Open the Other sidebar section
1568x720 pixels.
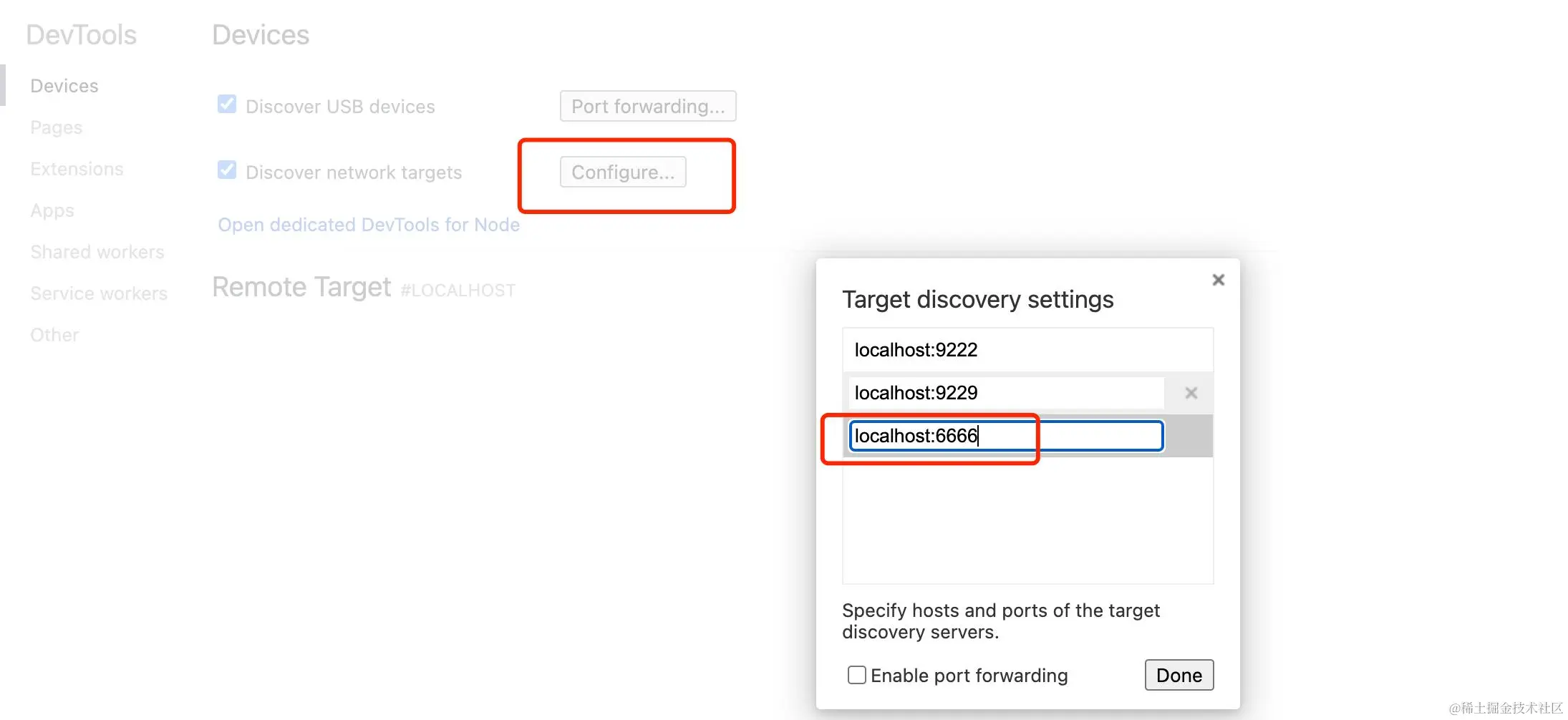coord(54,335)
